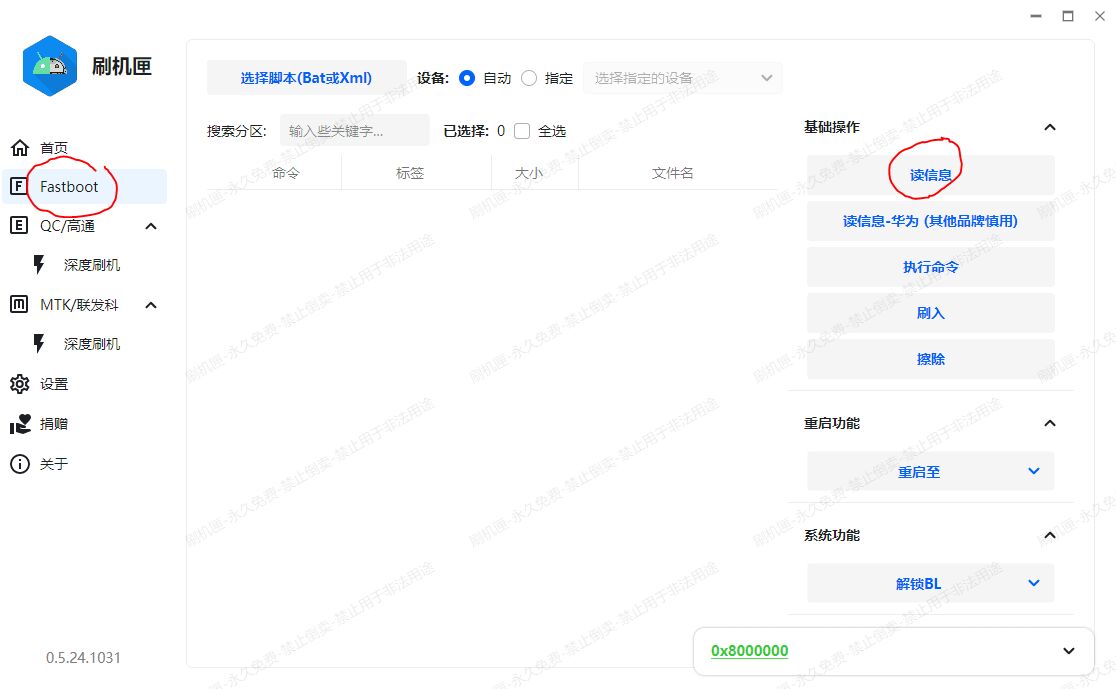Click the MTK/联发科 M icon
The height and width of the screenshot is (689, 1116).
pyautogui.click(x=19, y=305)
